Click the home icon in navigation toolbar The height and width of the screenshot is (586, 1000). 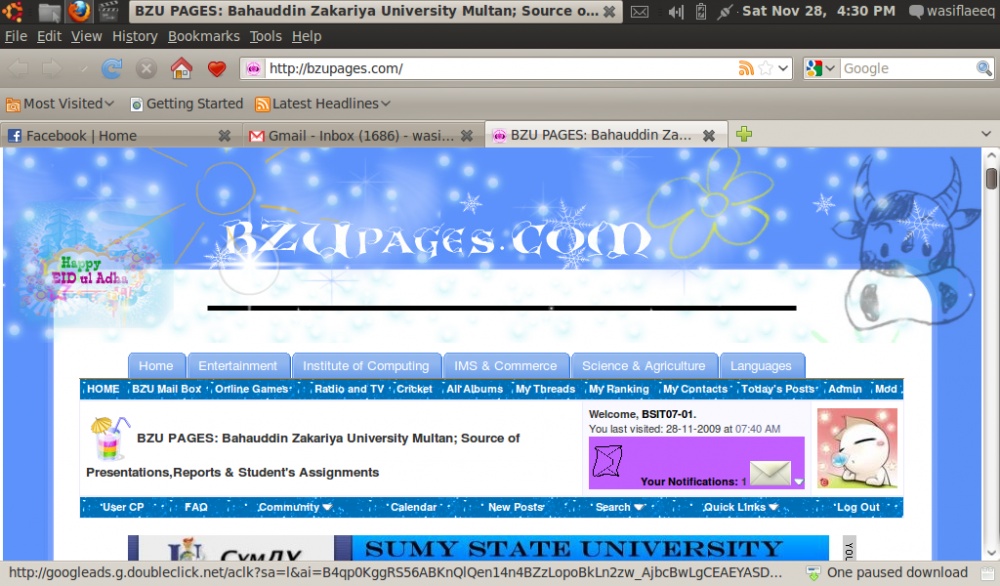(x=181, y=69)
